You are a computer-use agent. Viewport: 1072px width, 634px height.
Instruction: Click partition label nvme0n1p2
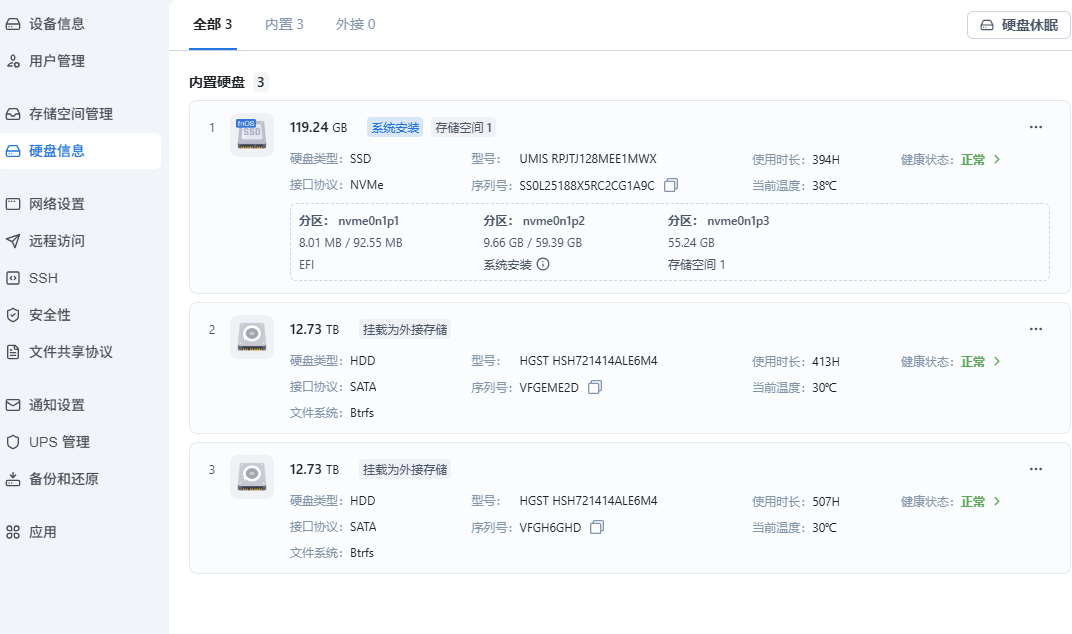(x=554, y=221)
